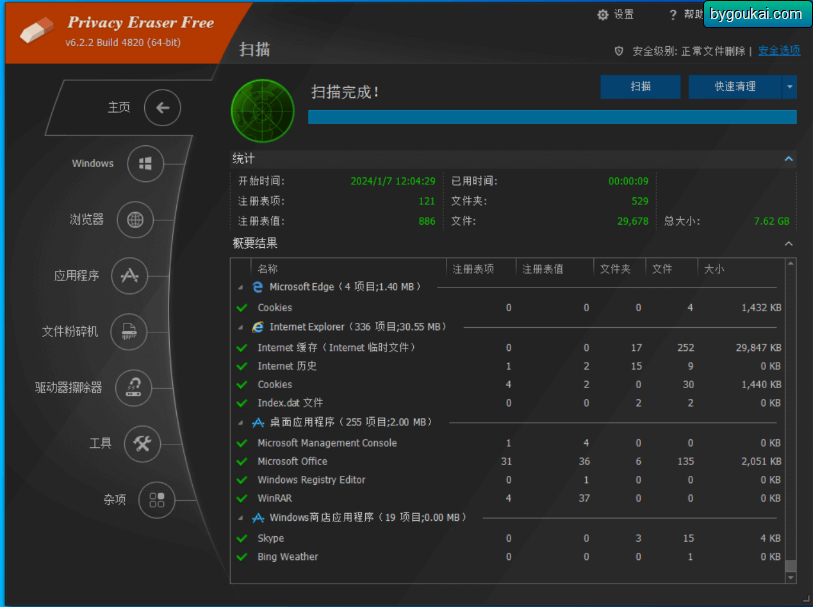813x607 pixels.
Task: Click the 快速清理 button
Action: tap(735, 87)
